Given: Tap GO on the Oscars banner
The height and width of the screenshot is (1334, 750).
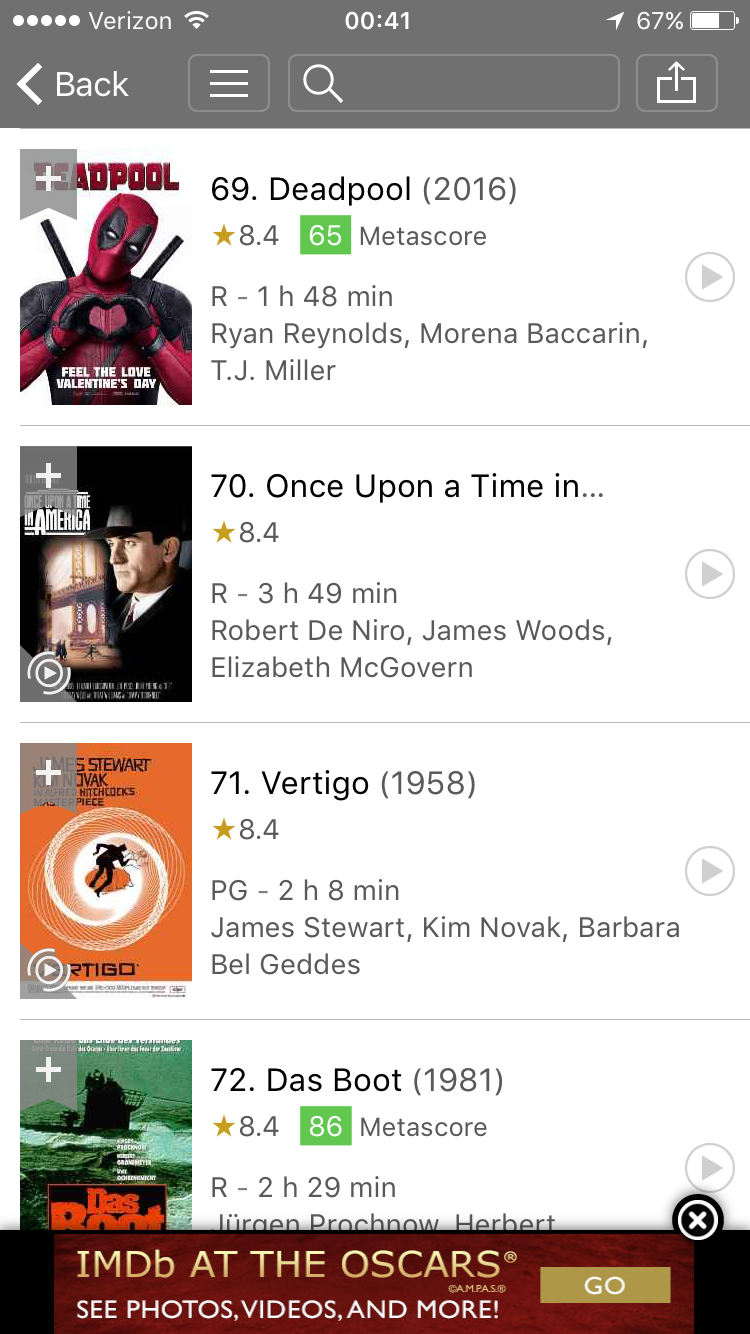Looking at the screenshot, I should [604, 1285].
